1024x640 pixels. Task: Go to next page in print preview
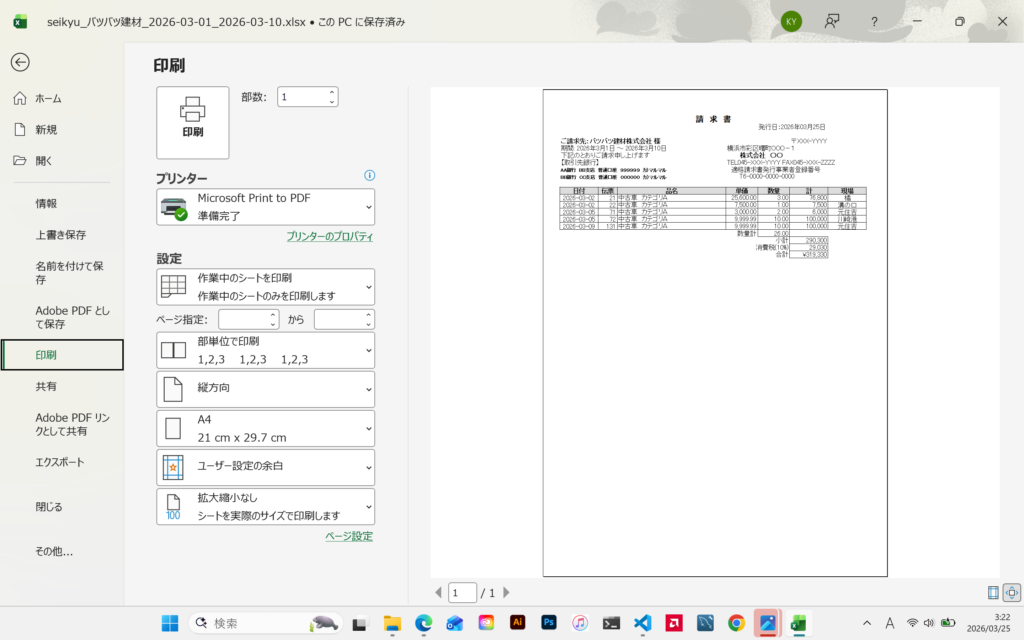505,593
